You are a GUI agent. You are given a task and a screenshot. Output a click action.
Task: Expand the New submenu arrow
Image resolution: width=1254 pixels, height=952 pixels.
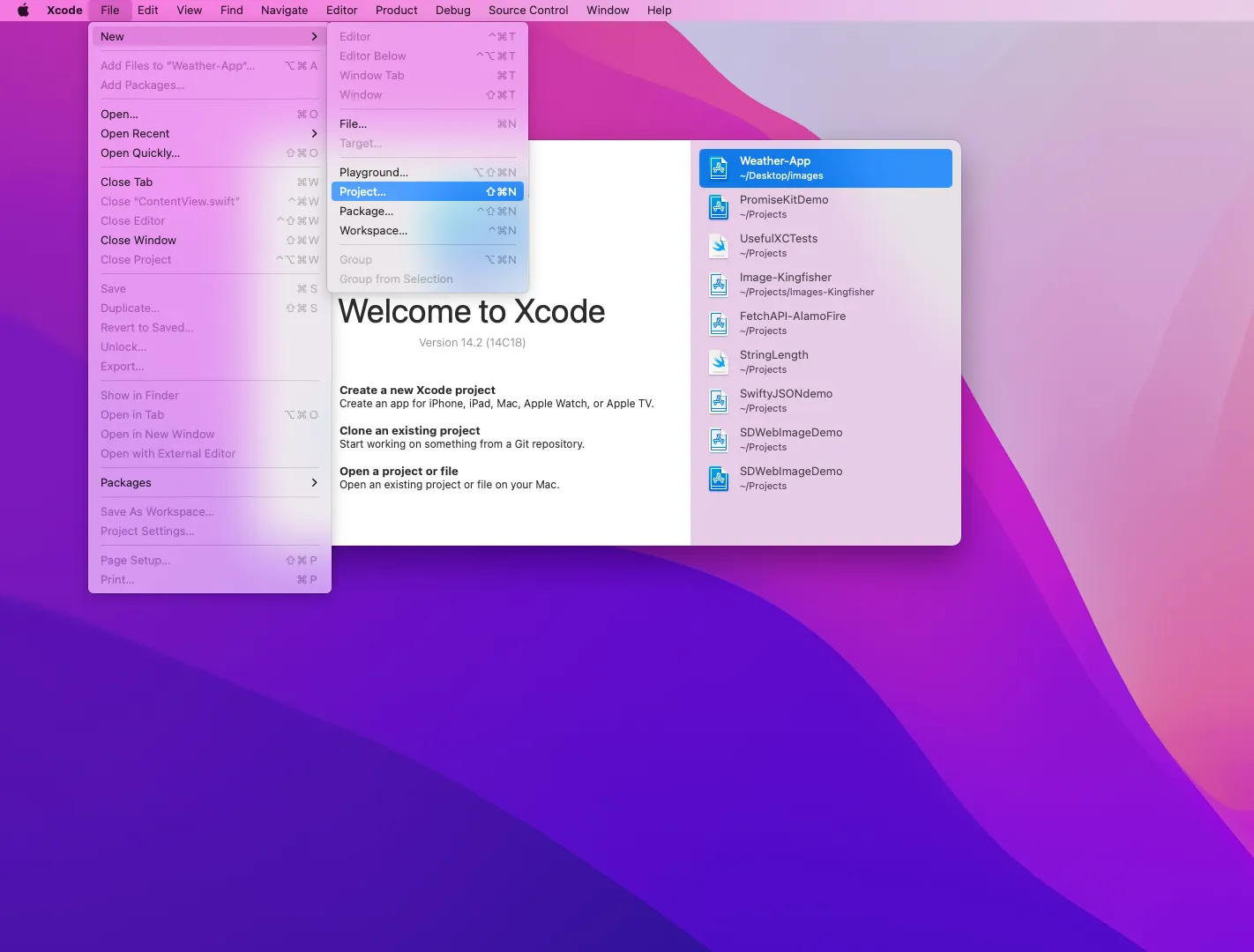click(x=314, y=36)
